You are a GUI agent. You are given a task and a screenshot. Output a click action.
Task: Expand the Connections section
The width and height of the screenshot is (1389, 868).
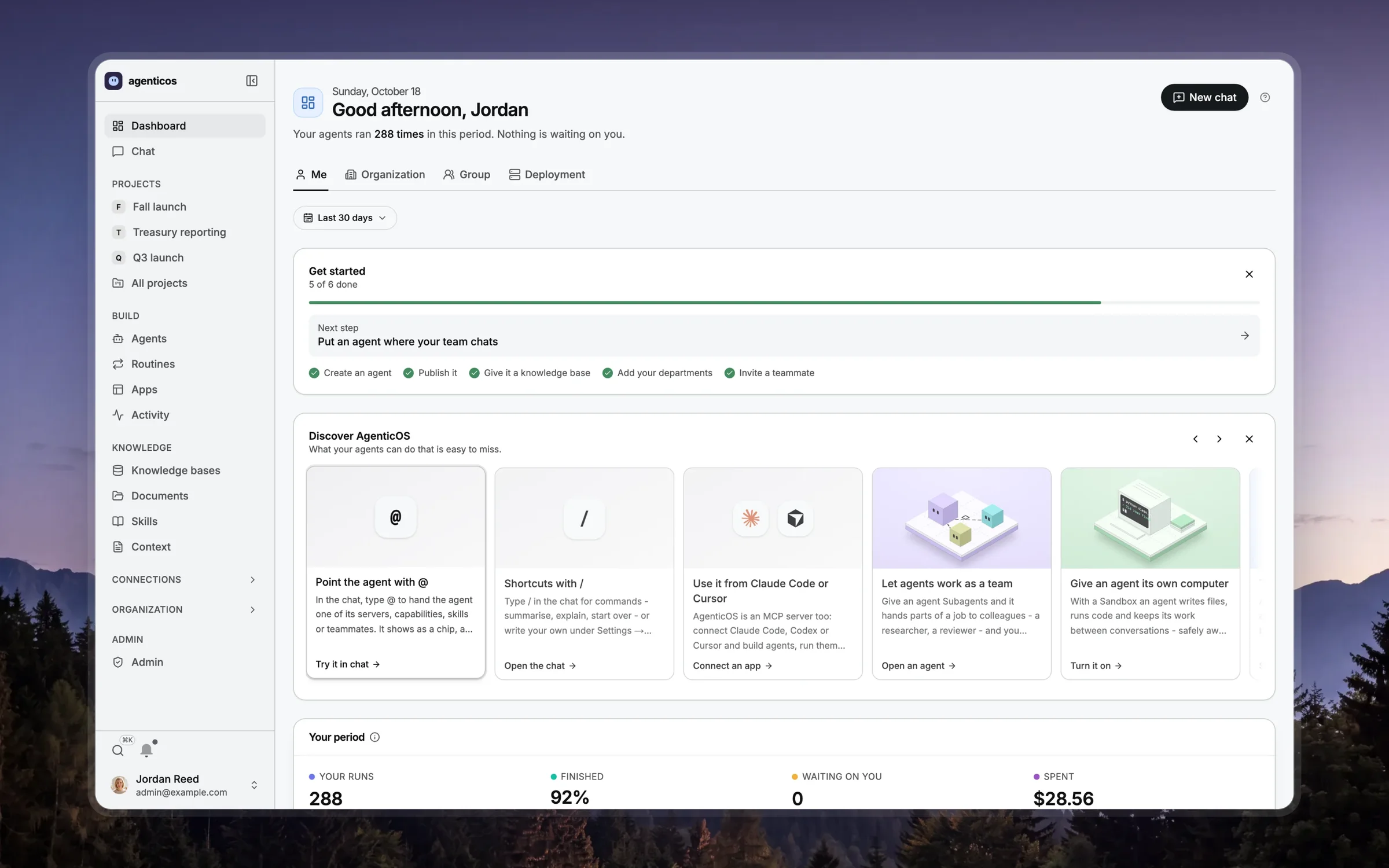185,579
